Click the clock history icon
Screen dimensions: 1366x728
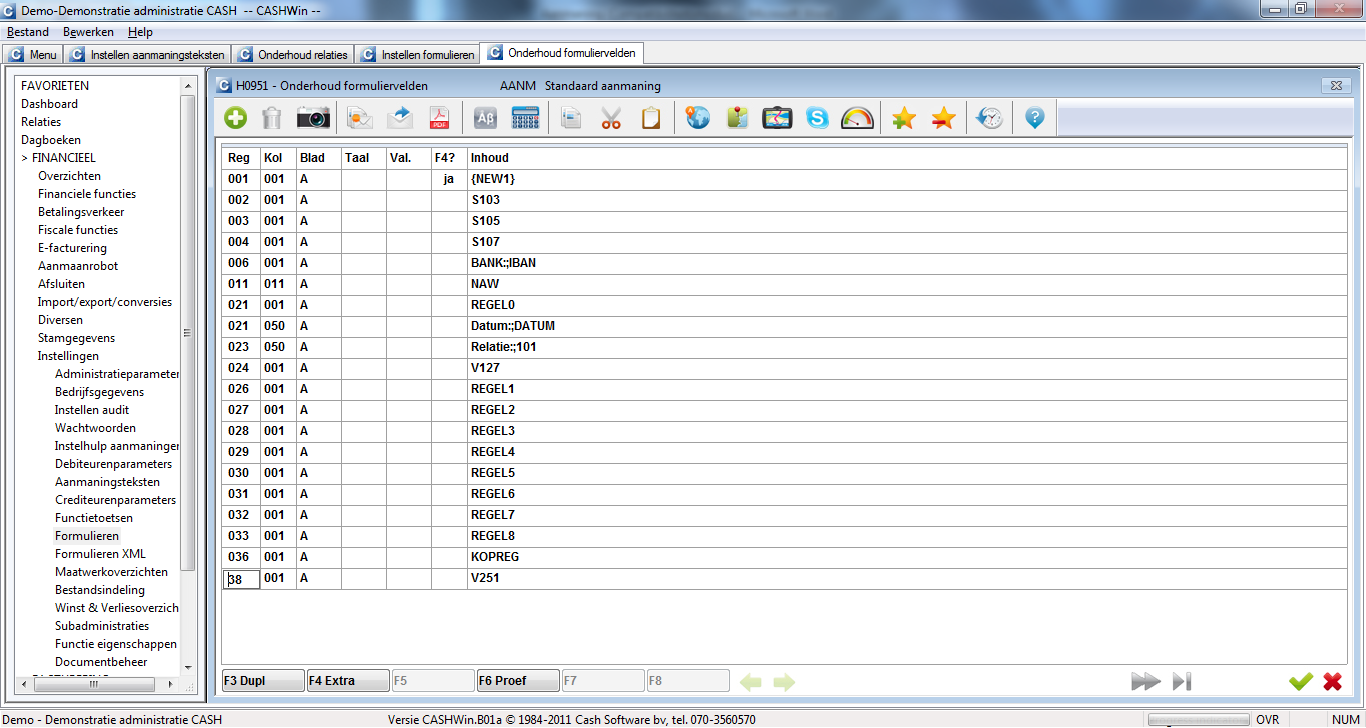click(989, 118)
